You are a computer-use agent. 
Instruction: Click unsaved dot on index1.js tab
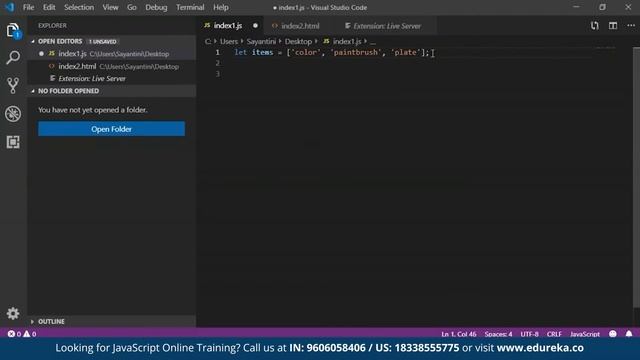point(255,26)
